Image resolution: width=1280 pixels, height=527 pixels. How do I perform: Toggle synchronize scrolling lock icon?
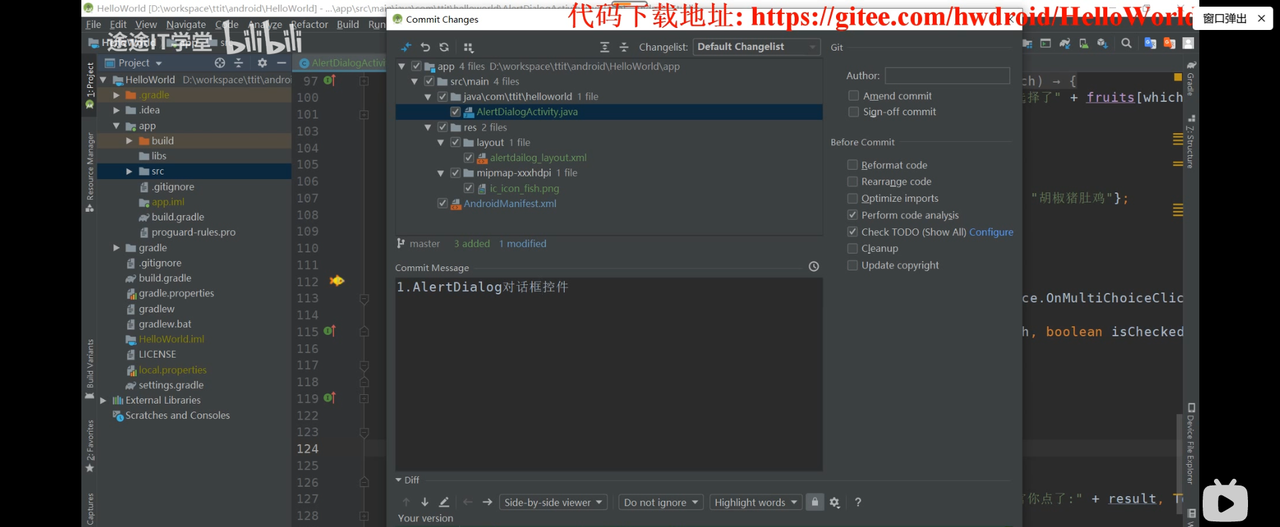(814, 502)
